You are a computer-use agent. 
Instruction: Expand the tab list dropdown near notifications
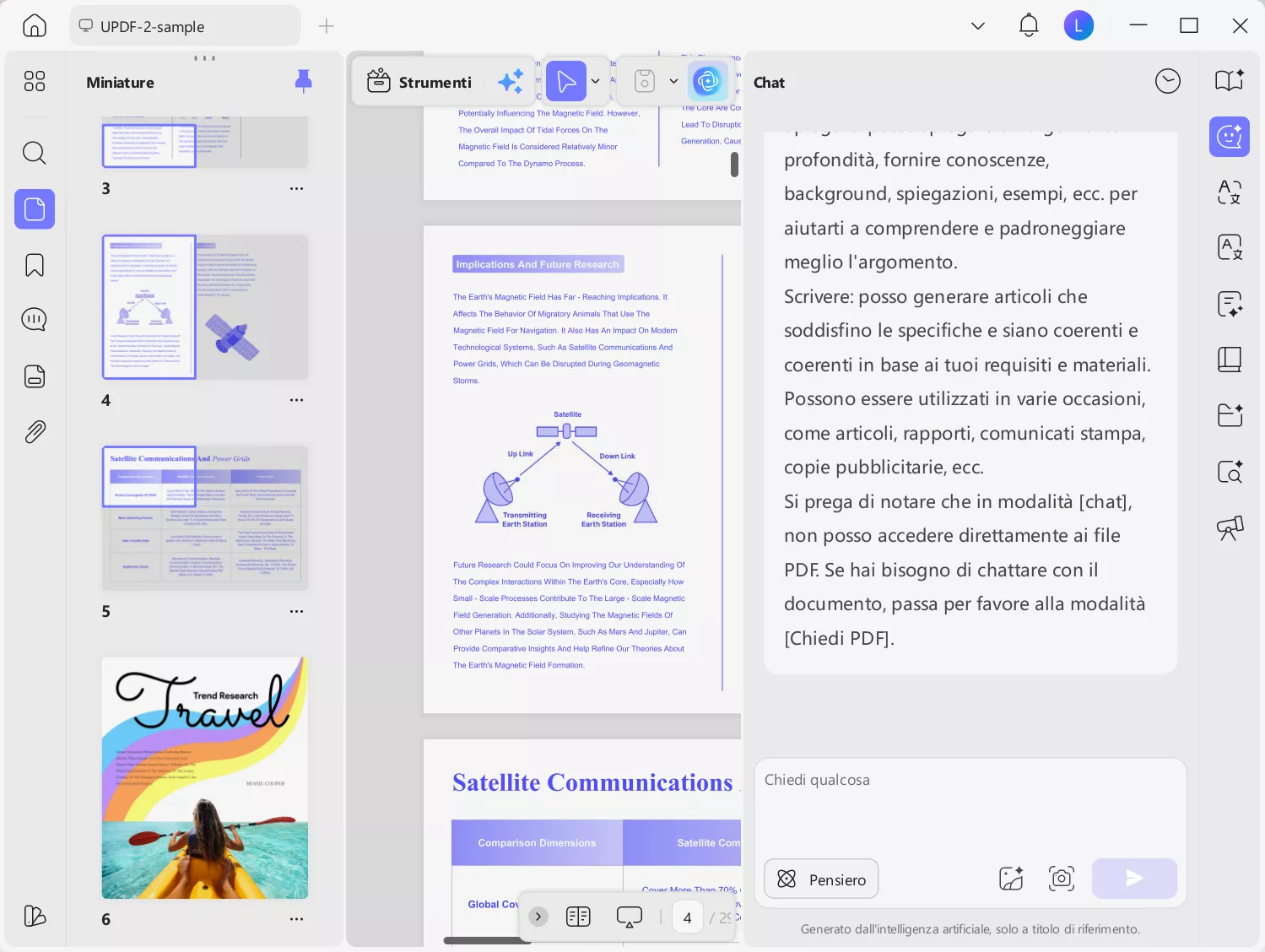978,25
